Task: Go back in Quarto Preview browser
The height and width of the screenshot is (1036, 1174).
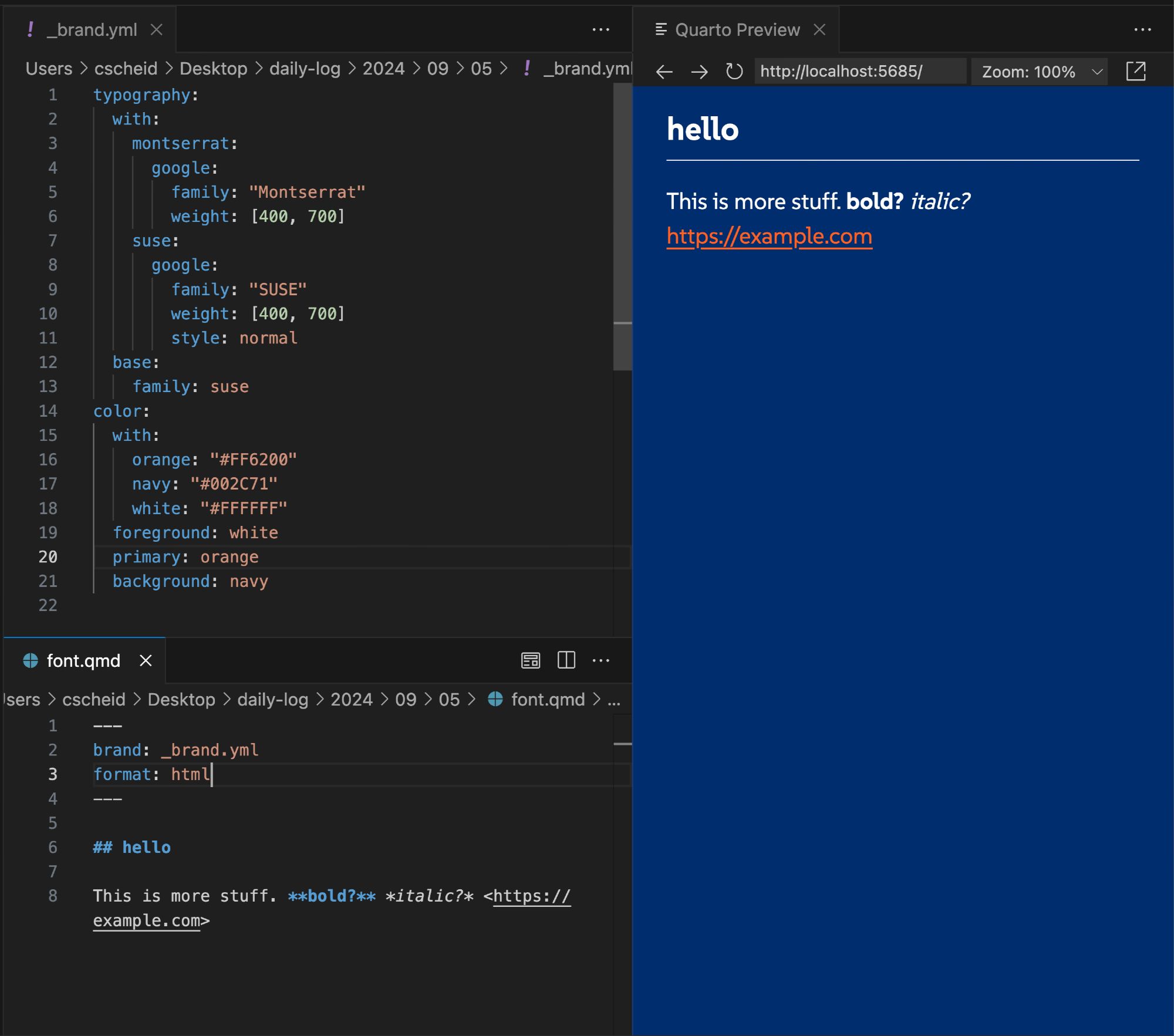Action: 664,72
